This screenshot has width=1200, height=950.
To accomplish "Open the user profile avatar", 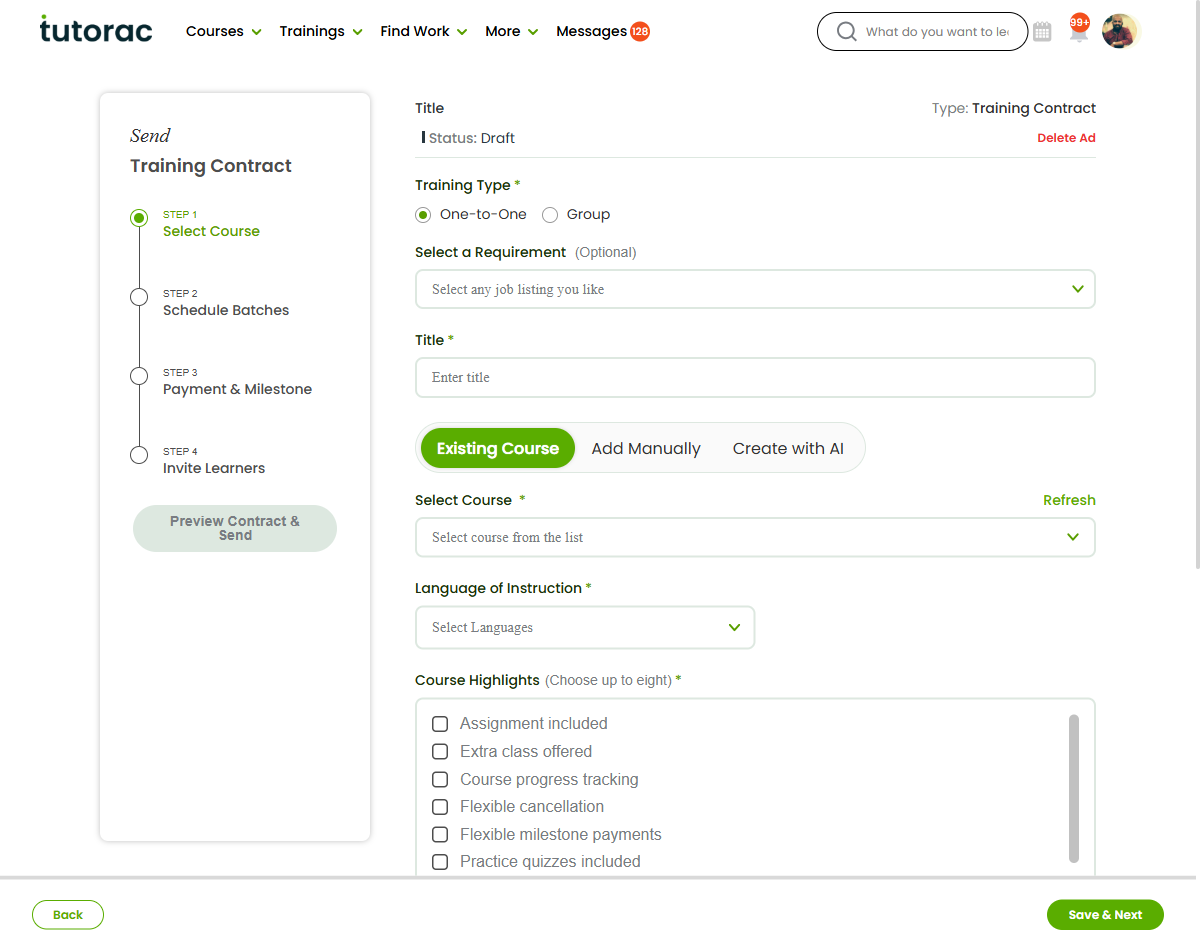I will click(x=1120, y=31).
